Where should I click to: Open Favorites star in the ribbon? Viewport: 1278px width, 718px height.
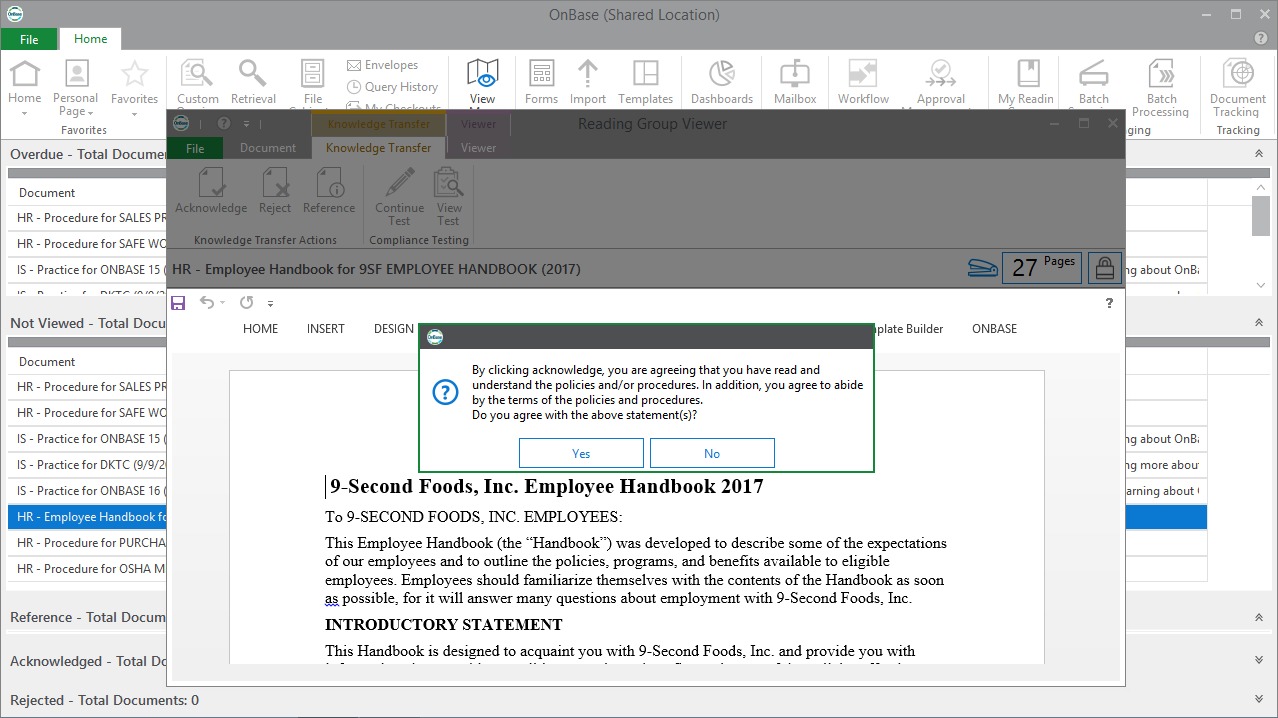pyautogui.click(x=135, y=81)
